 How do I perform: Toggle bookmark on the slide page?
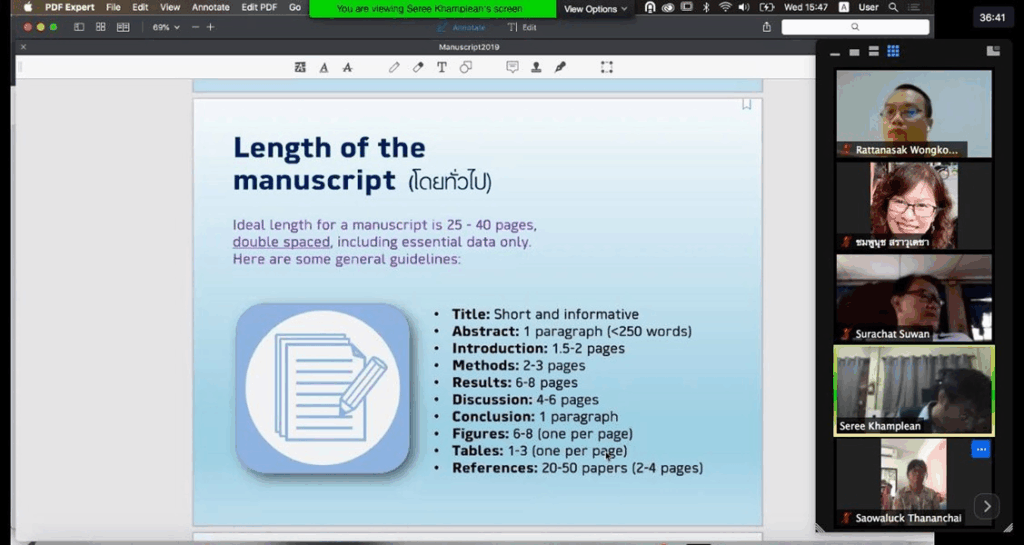(x=746, y=104)
